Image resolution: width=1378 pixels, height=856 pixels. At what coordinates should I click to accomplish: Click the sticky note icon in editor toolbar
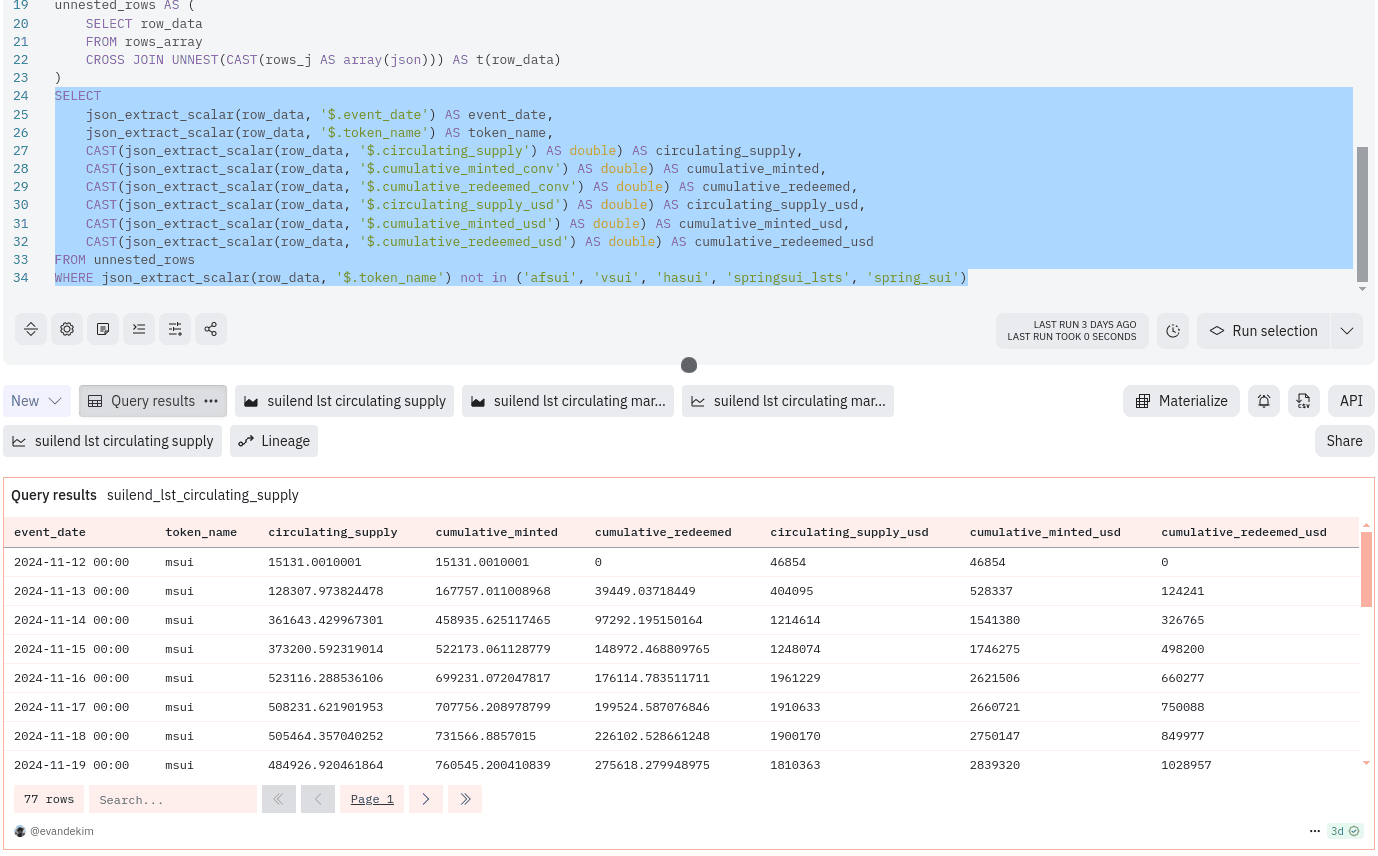(103, 329)
